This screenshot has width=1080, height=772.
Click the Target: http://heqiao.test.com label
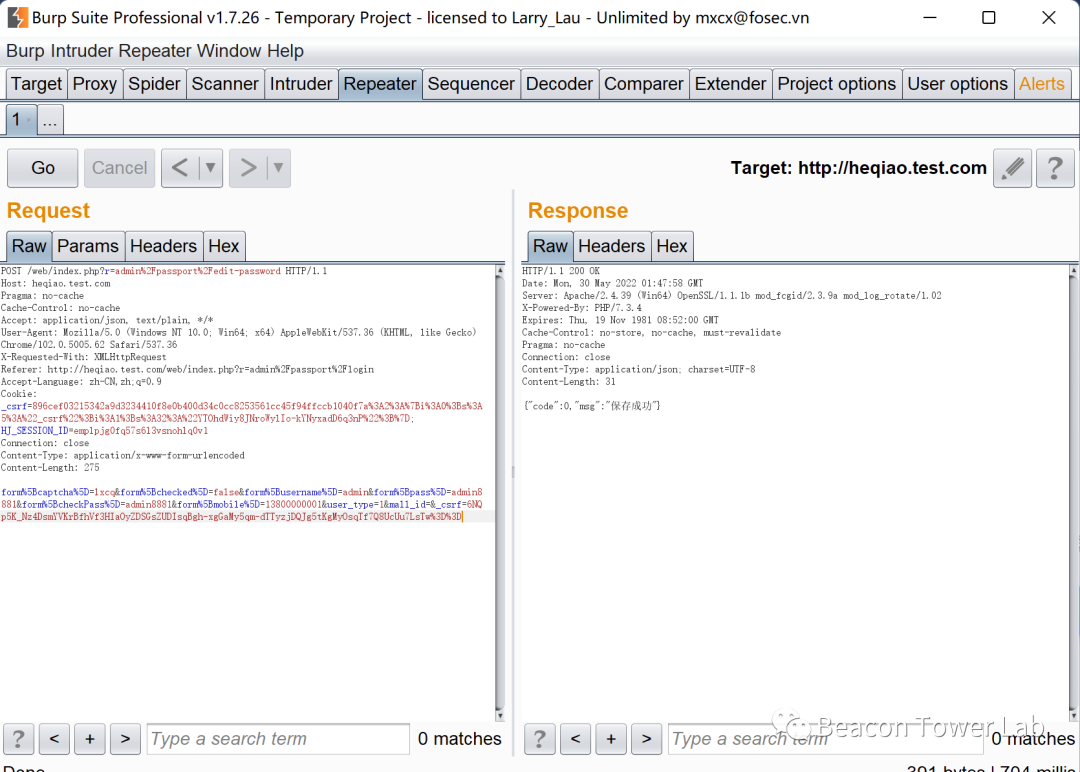point(858,168)
